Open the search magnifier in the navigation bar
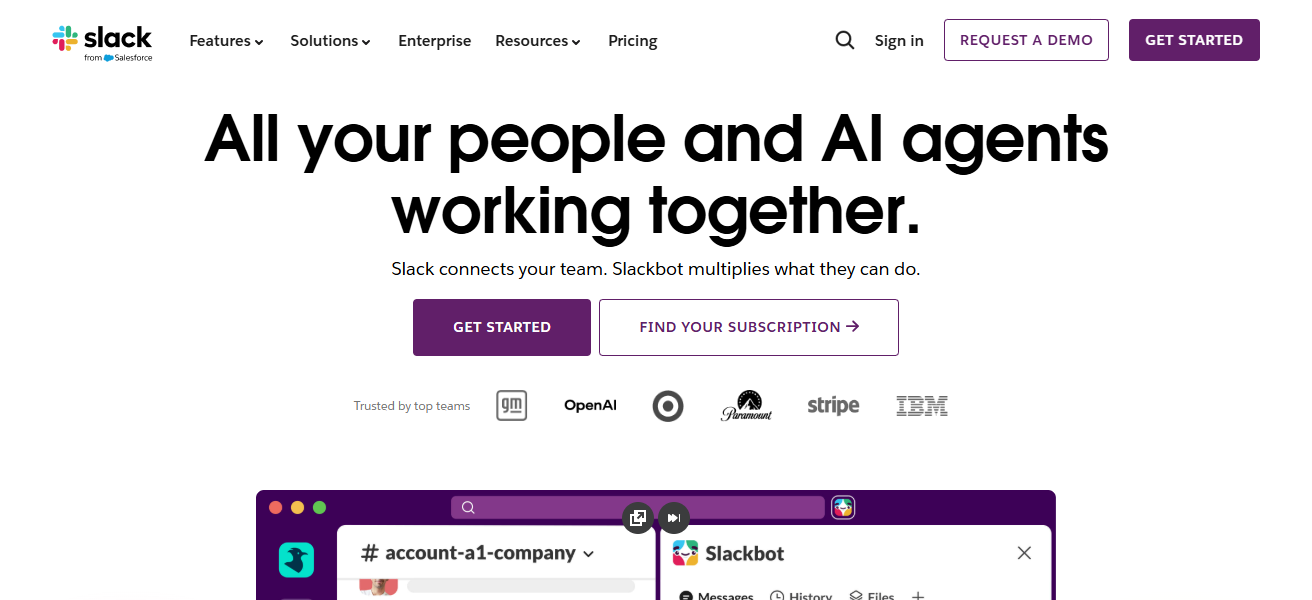The height and width of the screenshot is (600, 1312). click(844, 40)
